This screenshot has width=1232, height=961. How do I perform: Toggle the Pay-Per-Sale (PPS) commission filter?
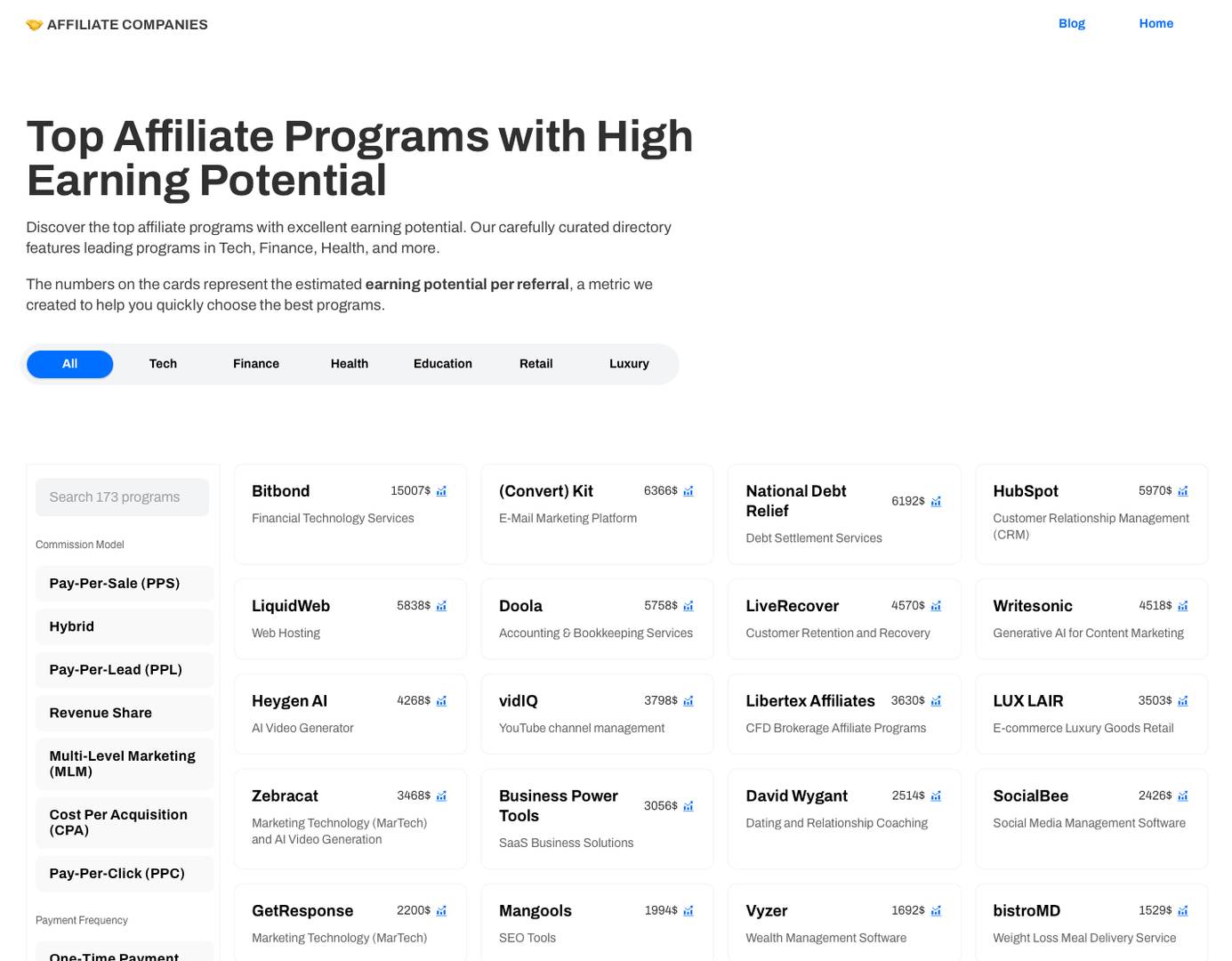point(125,583)
